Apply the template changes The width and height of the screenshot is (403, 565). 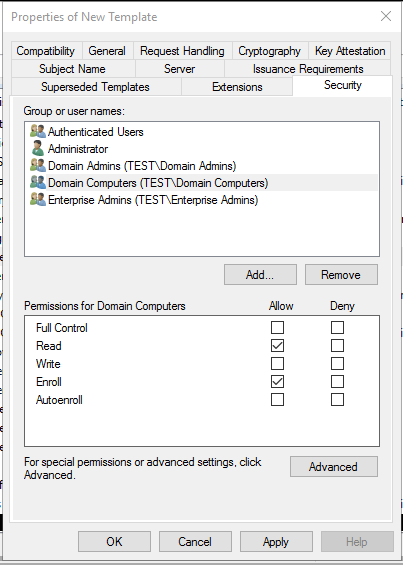coord(276,542)
